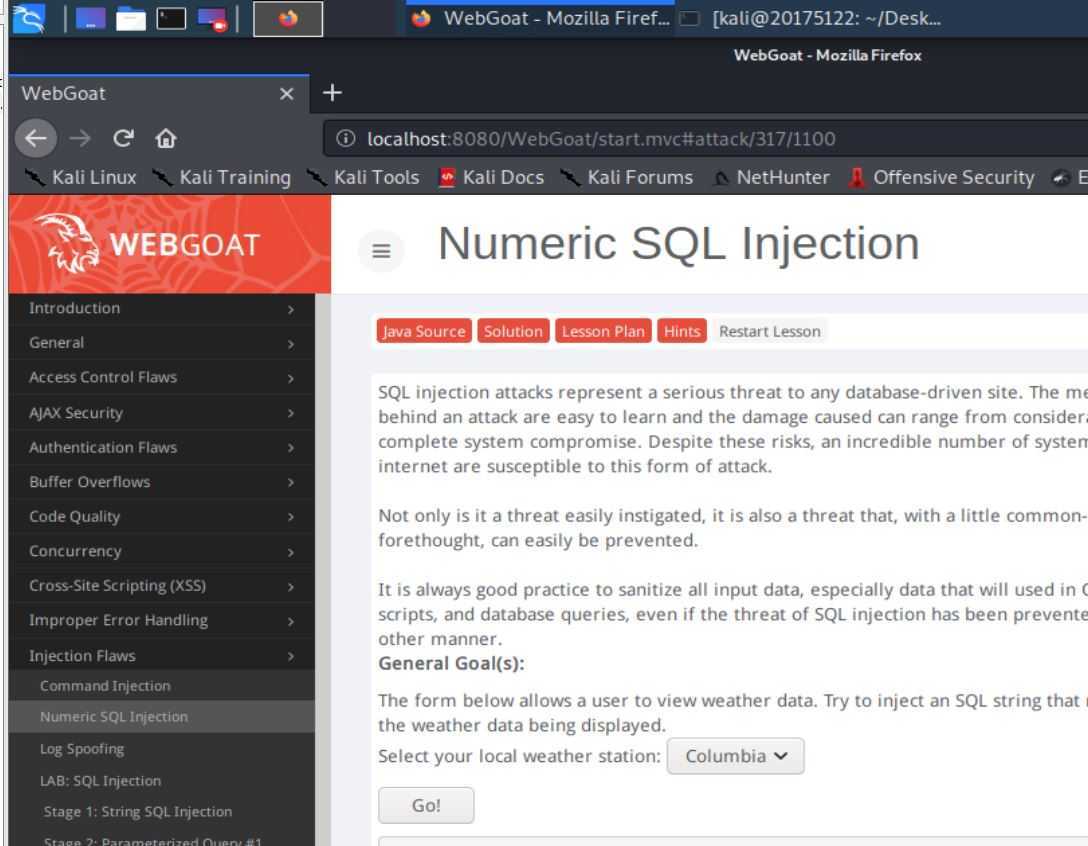Collapse the Injection Flaws category
Screen dimensions: 1088x846
click(162, 656)
